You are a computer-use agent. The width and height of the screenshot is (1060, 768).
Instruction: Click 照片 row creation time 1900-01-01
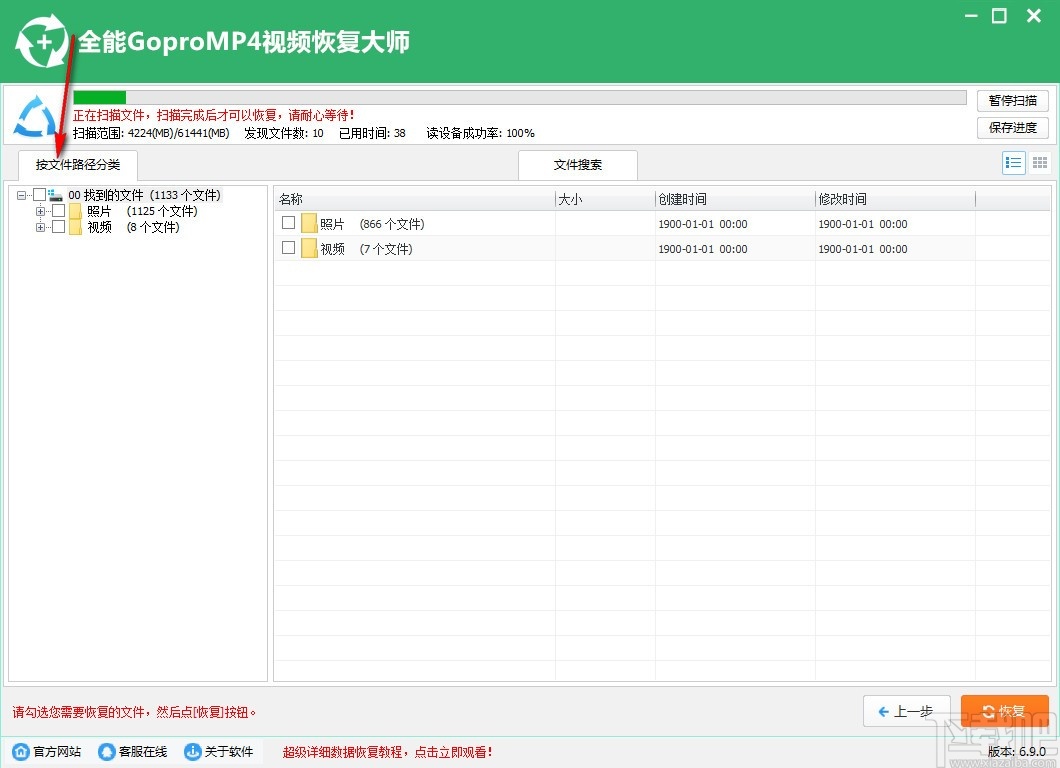[703, 224]
